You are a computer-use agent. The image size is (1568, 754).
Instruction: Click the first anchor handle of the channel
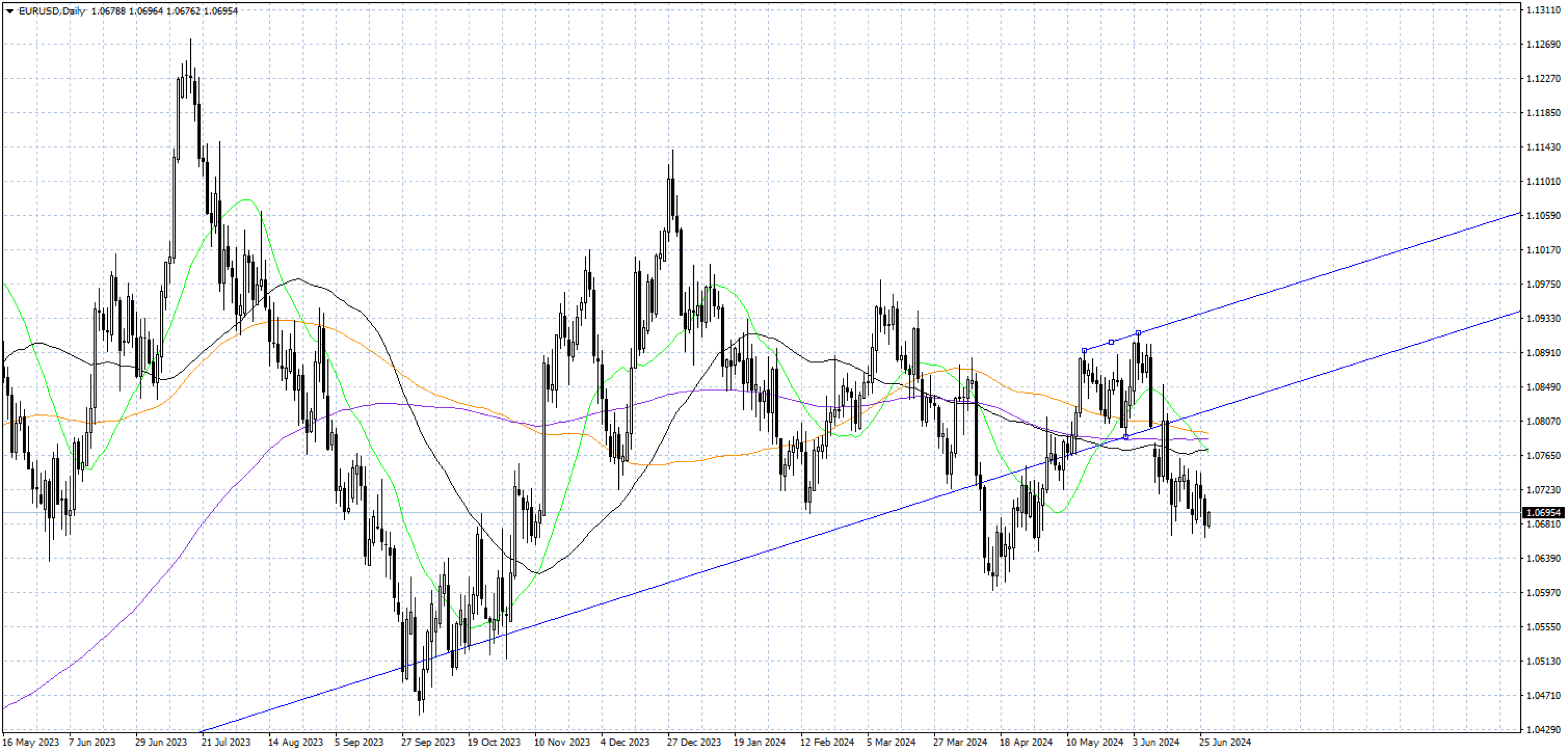[x=1084, y=351]
